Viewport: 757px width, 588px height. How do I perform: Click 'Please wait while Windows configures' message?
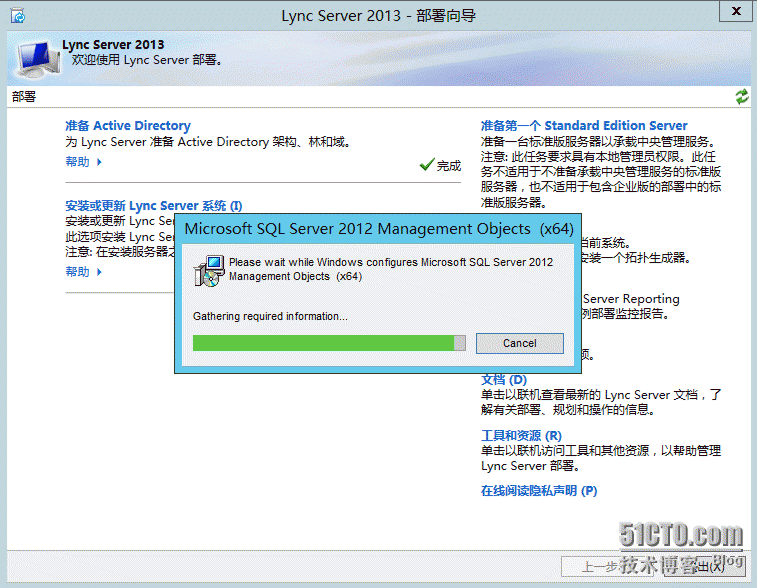click(x=391, y=269)
